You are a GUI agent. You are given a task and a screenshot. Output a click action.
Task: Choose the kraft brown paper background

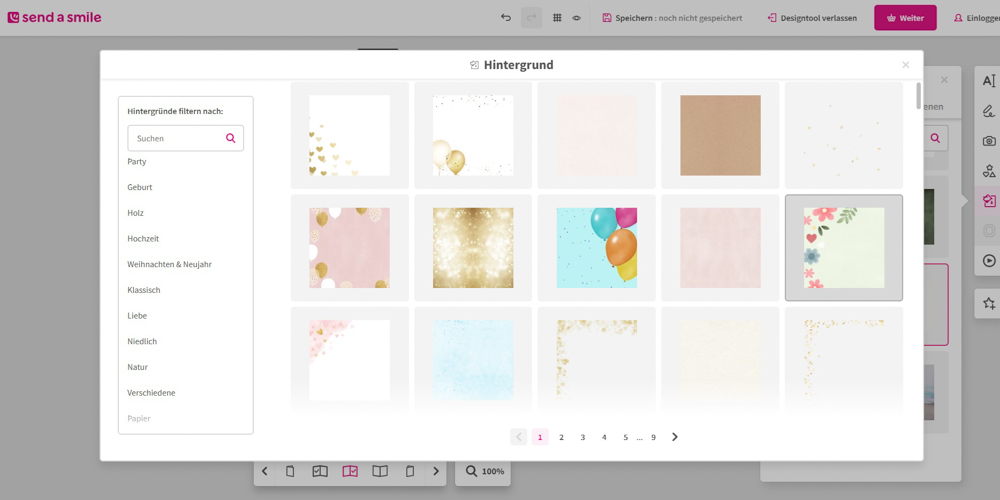[x=720, y=135]
